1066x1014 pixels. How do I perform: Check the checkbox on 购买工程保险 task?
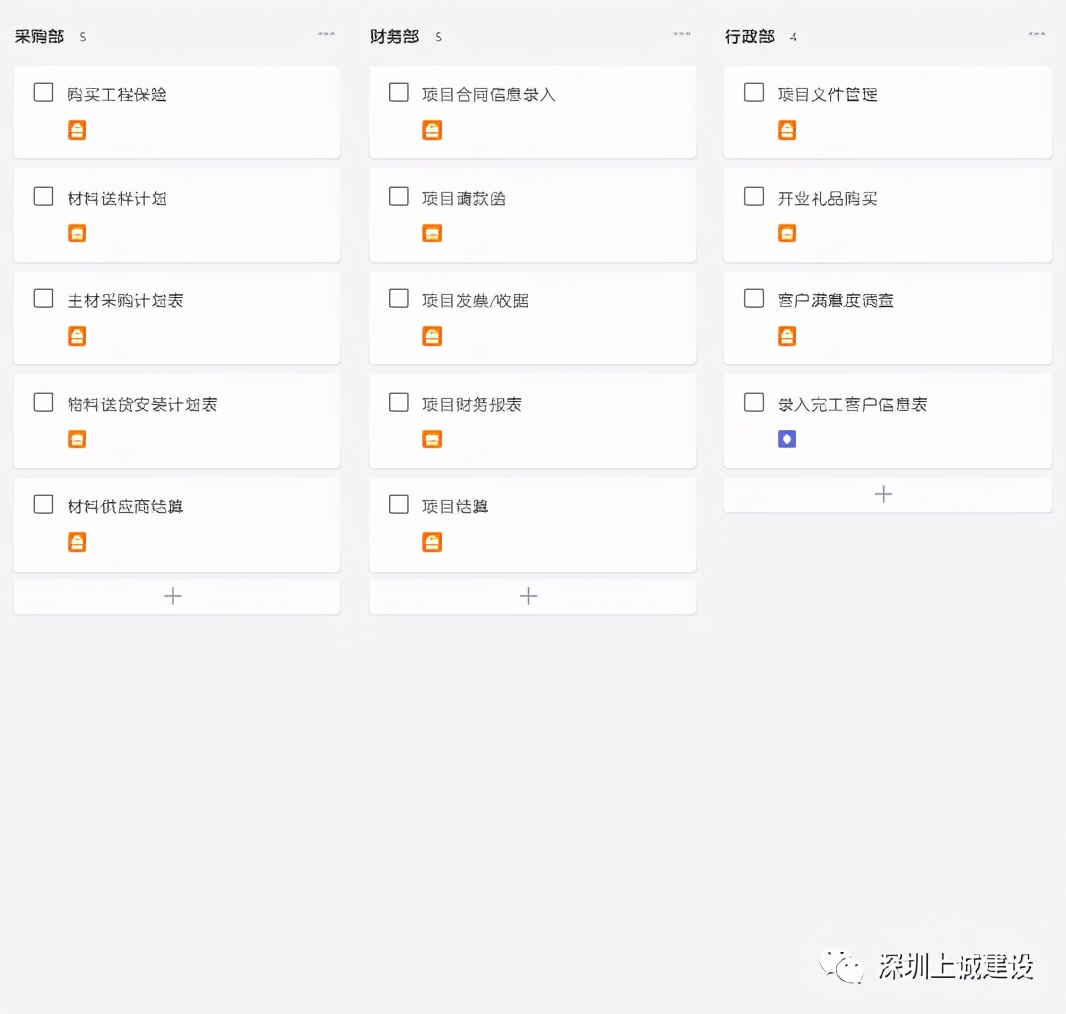point(43,91)
